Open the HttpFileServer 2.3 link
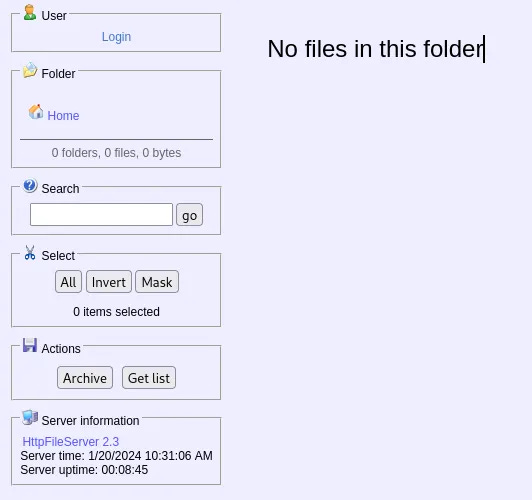532x500 pixels. click(71, 442)
